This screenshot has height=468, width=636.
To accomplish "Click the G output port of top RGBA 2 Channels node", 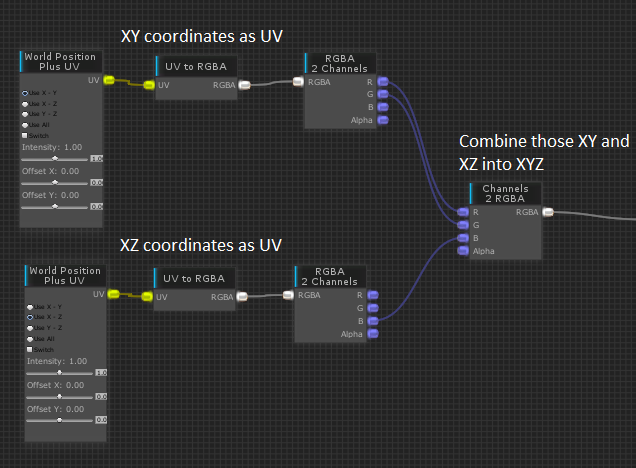I will (383, 94).
